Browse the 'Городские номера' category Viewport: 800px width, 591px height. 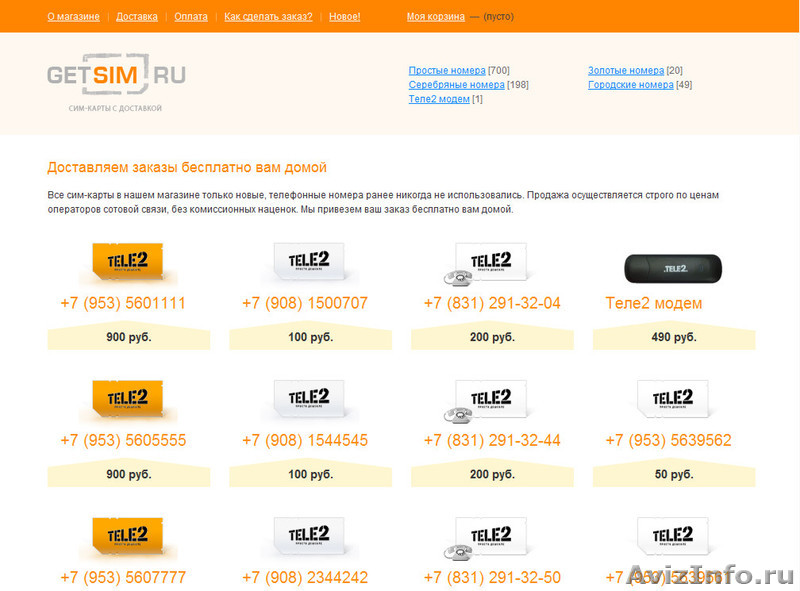(x=631, y=85)
